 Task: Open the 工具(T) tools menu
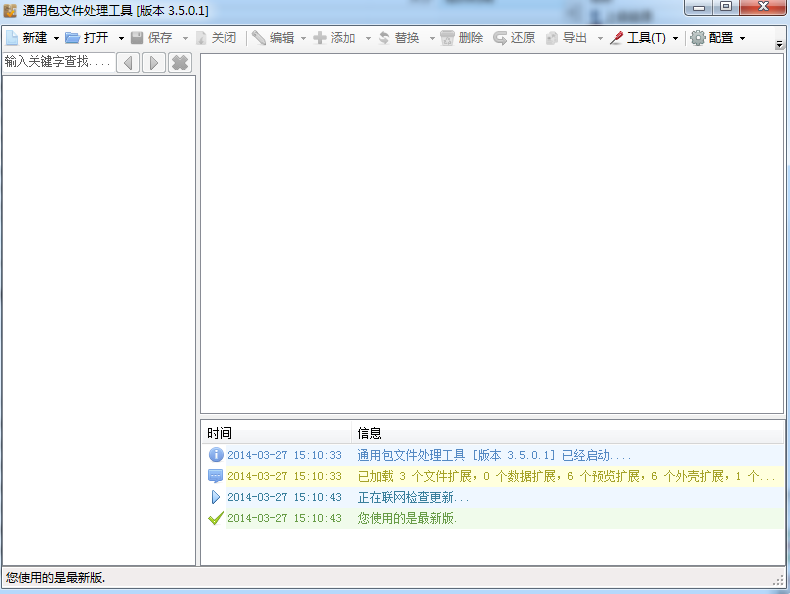coord(638,38)
